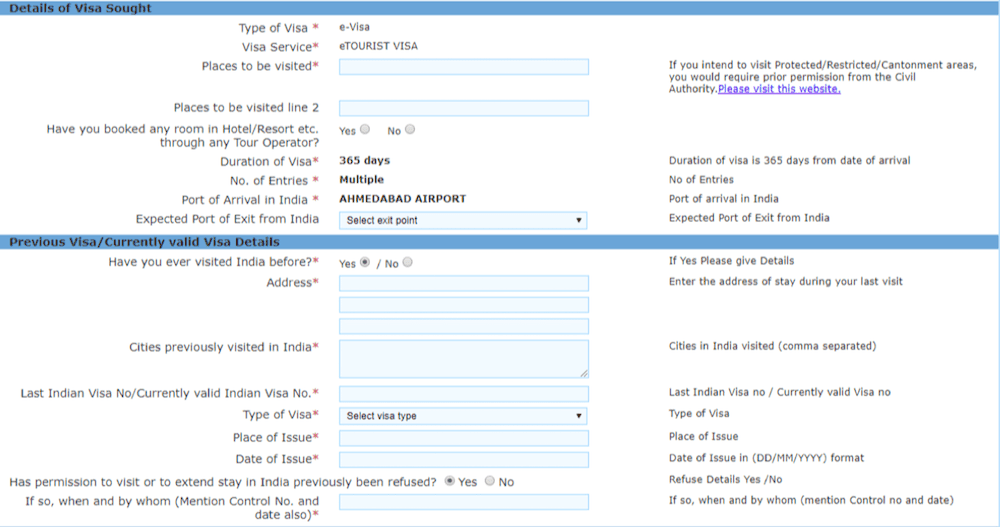Viewport: 1000px width, 527px height.
Task: Click the Last Indian Visa No field
Action: (464, 394)
